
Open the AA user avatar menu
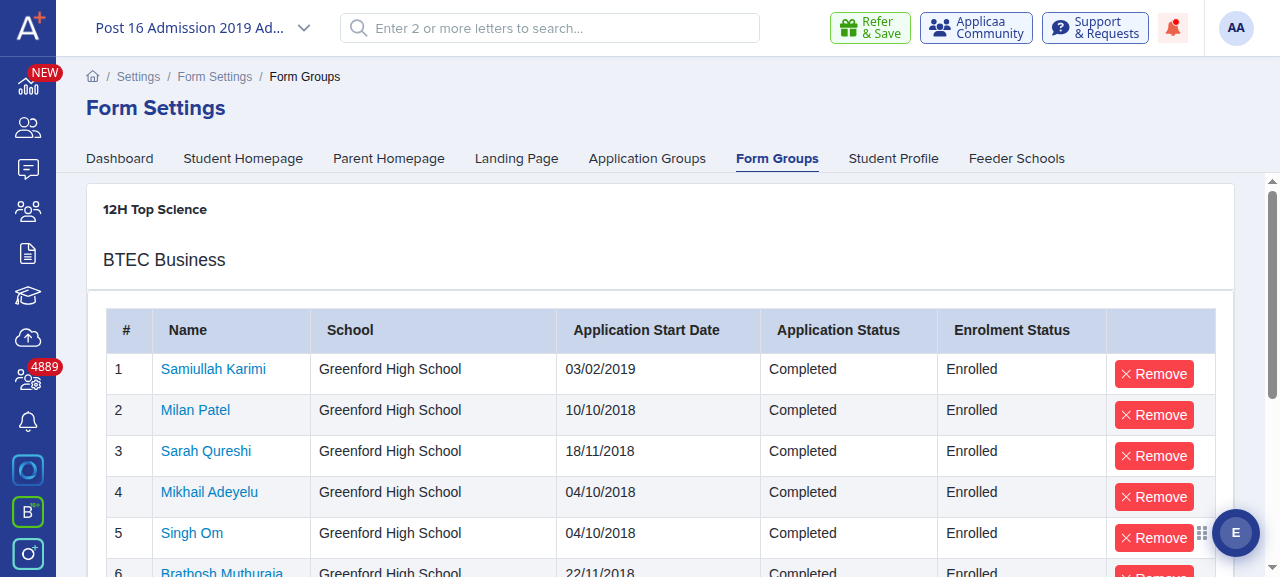tap(1236, 28)
